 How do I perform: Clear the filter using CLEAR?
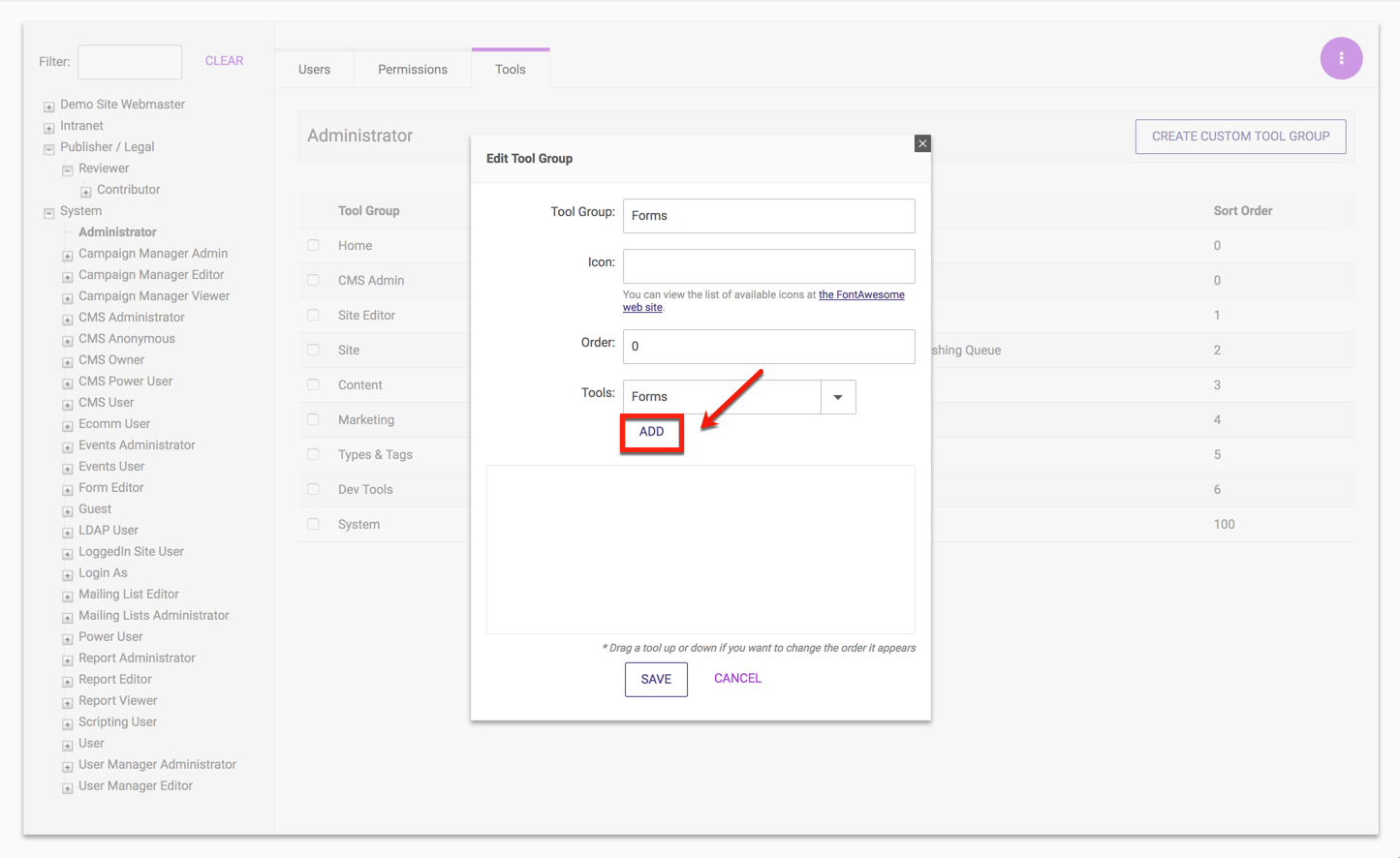[x=224, y=61]
